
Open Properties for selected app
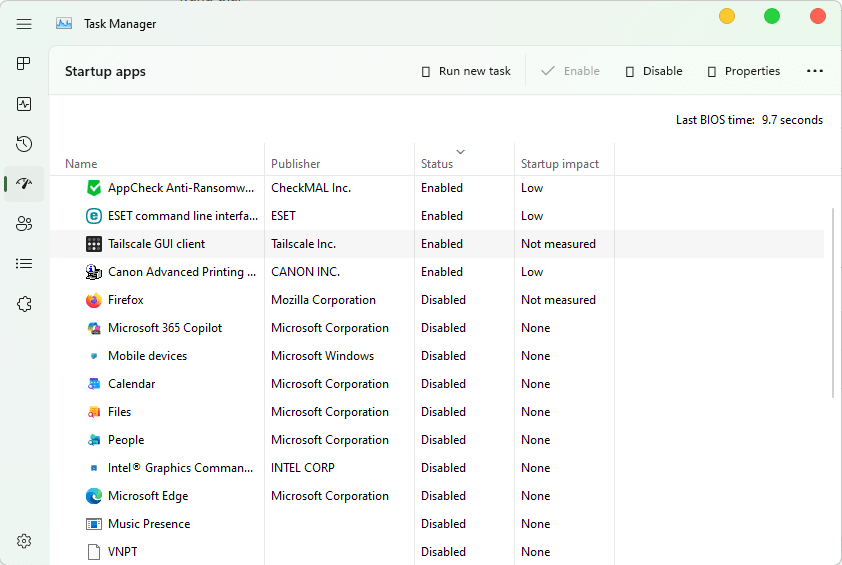744,71
